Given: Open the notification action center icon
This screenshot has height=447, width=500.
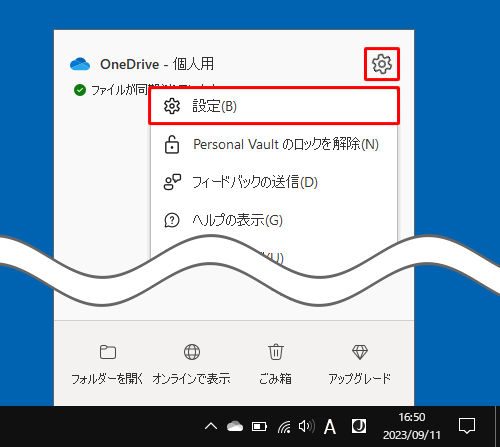Looking at the screenshot, I should (467, 426).
